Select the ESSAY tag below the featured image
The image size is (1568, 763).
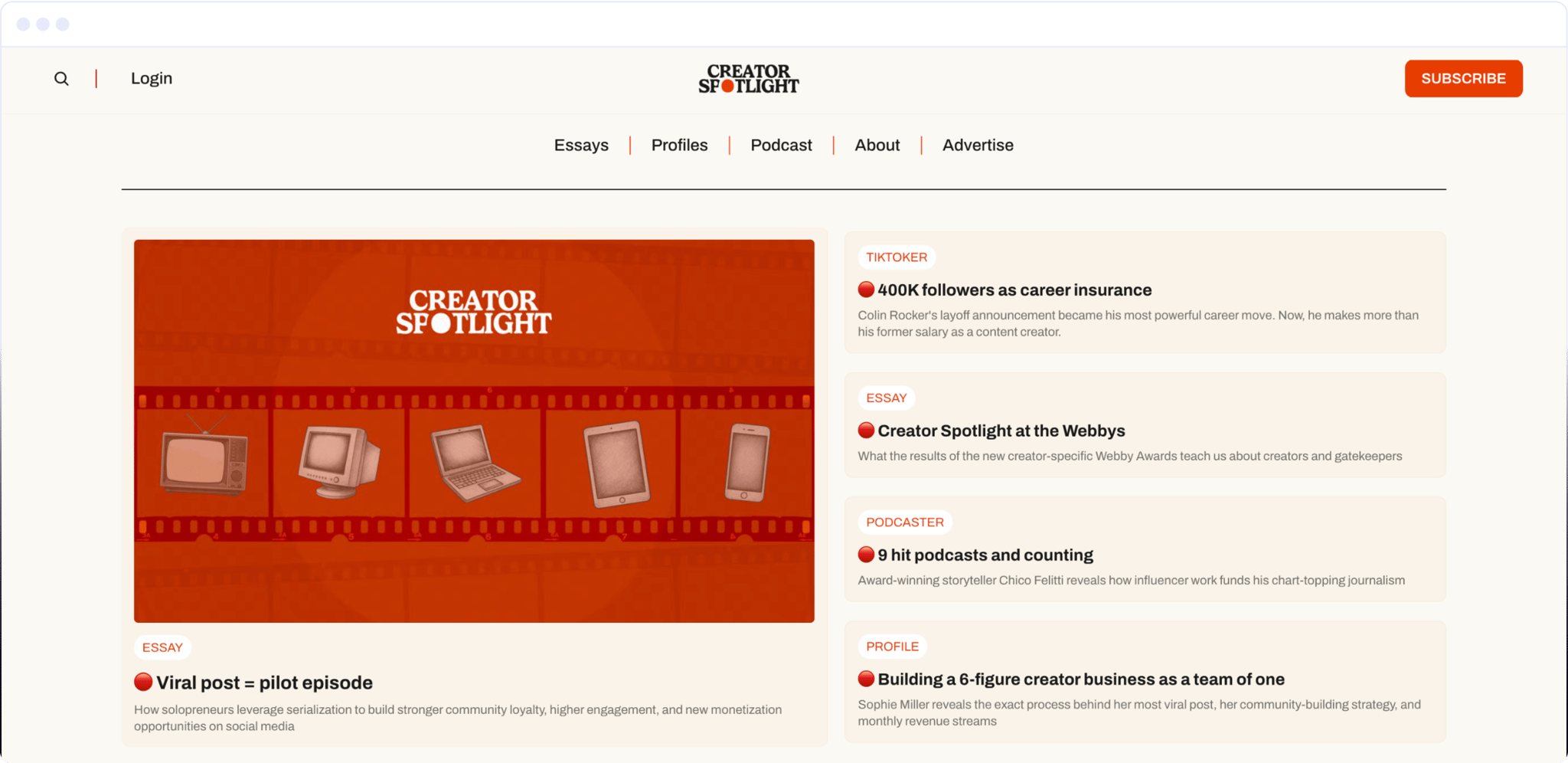[162, 647]
